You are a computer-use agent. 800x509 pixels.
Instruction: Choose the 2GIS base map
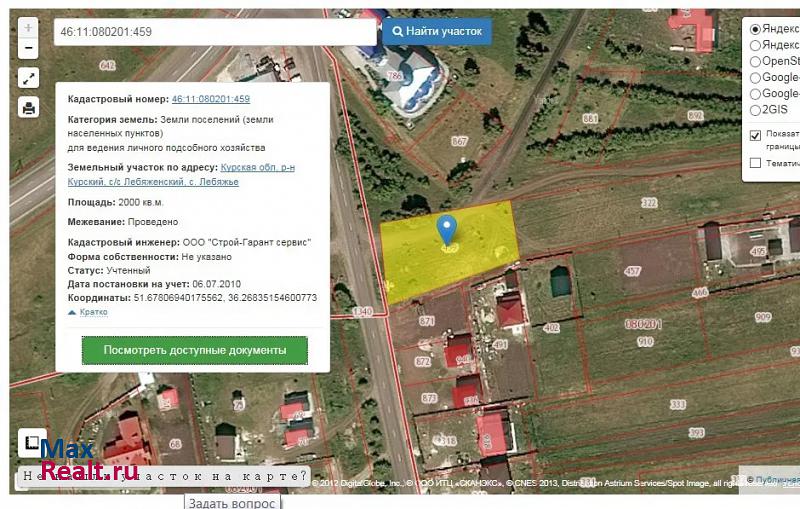756,110
